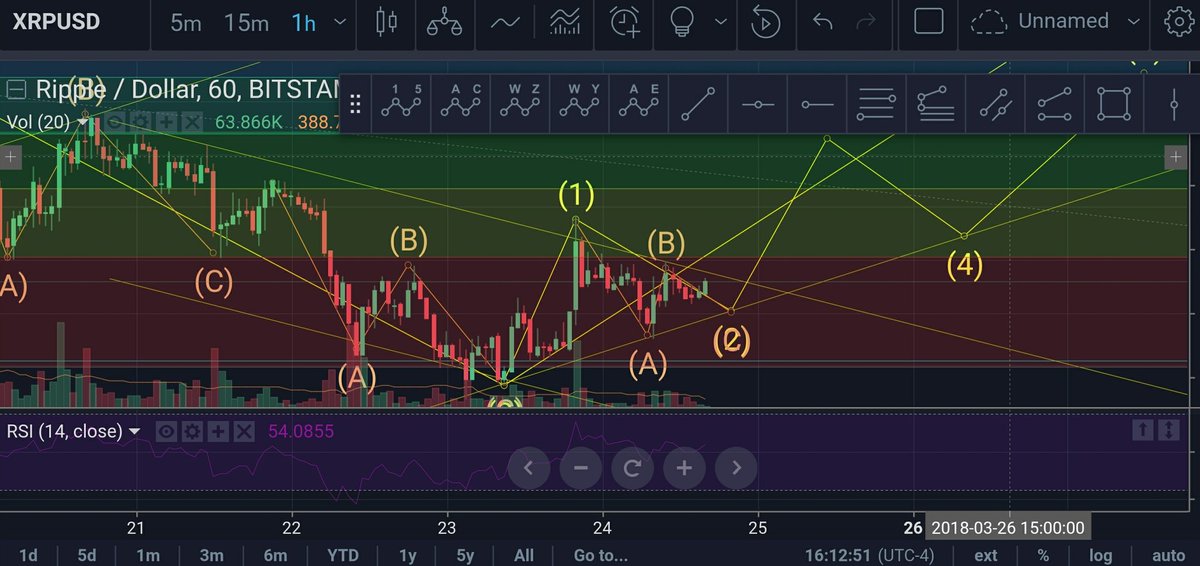Select the trend line drawing tool
Image resolution: width=1200 pixels, height=566 pixels.
click(698, 103)
